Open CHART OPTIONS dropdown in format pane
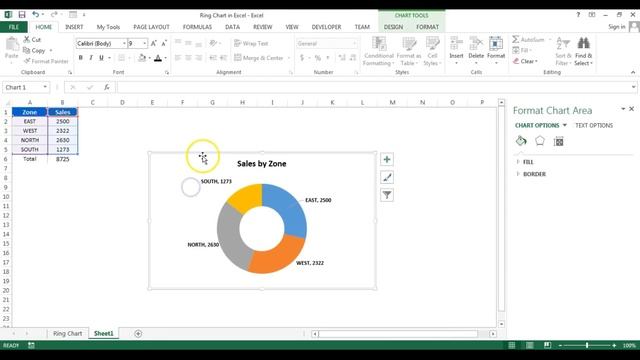 (564, 125)
